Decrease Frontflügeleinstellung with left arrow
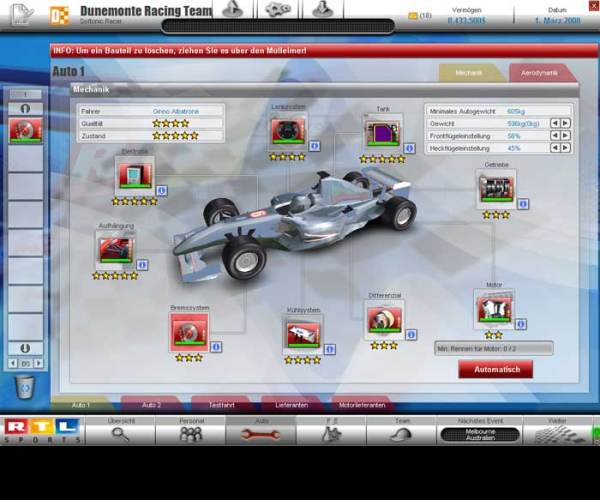The width and height of the screenshot is (600, 500). pyautogui.click(x=555, y=135)
